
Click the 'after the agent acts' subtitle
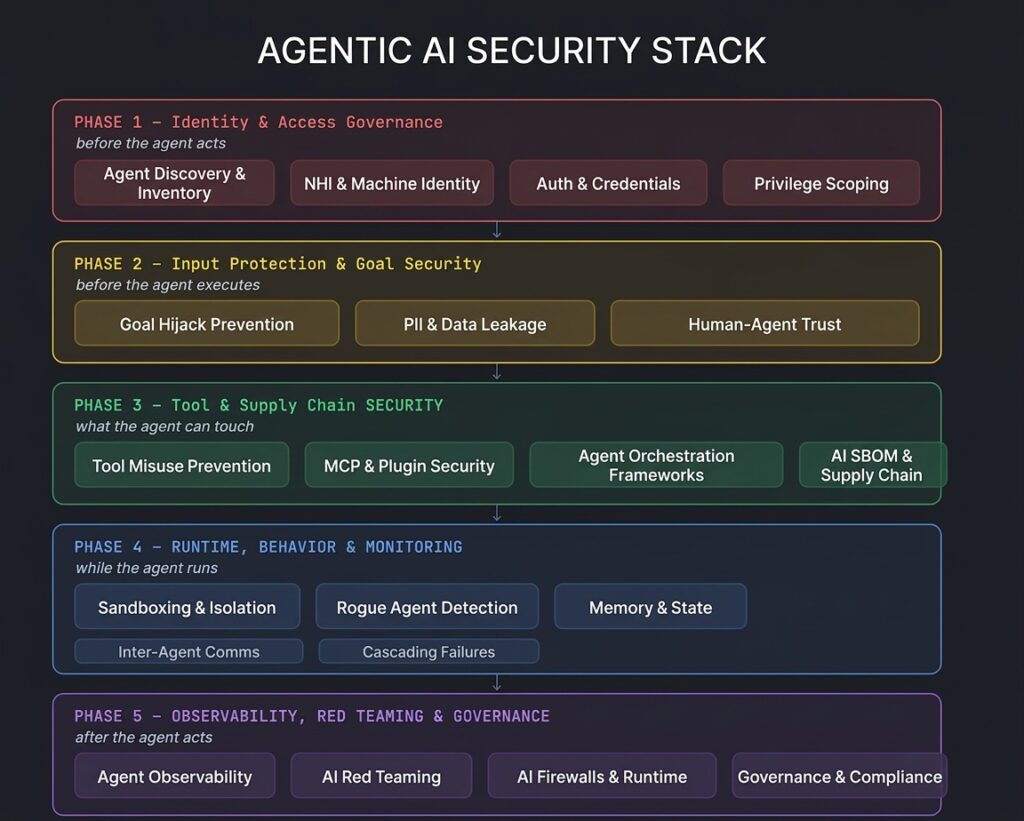pyautogui.click(x=144, y=737)
